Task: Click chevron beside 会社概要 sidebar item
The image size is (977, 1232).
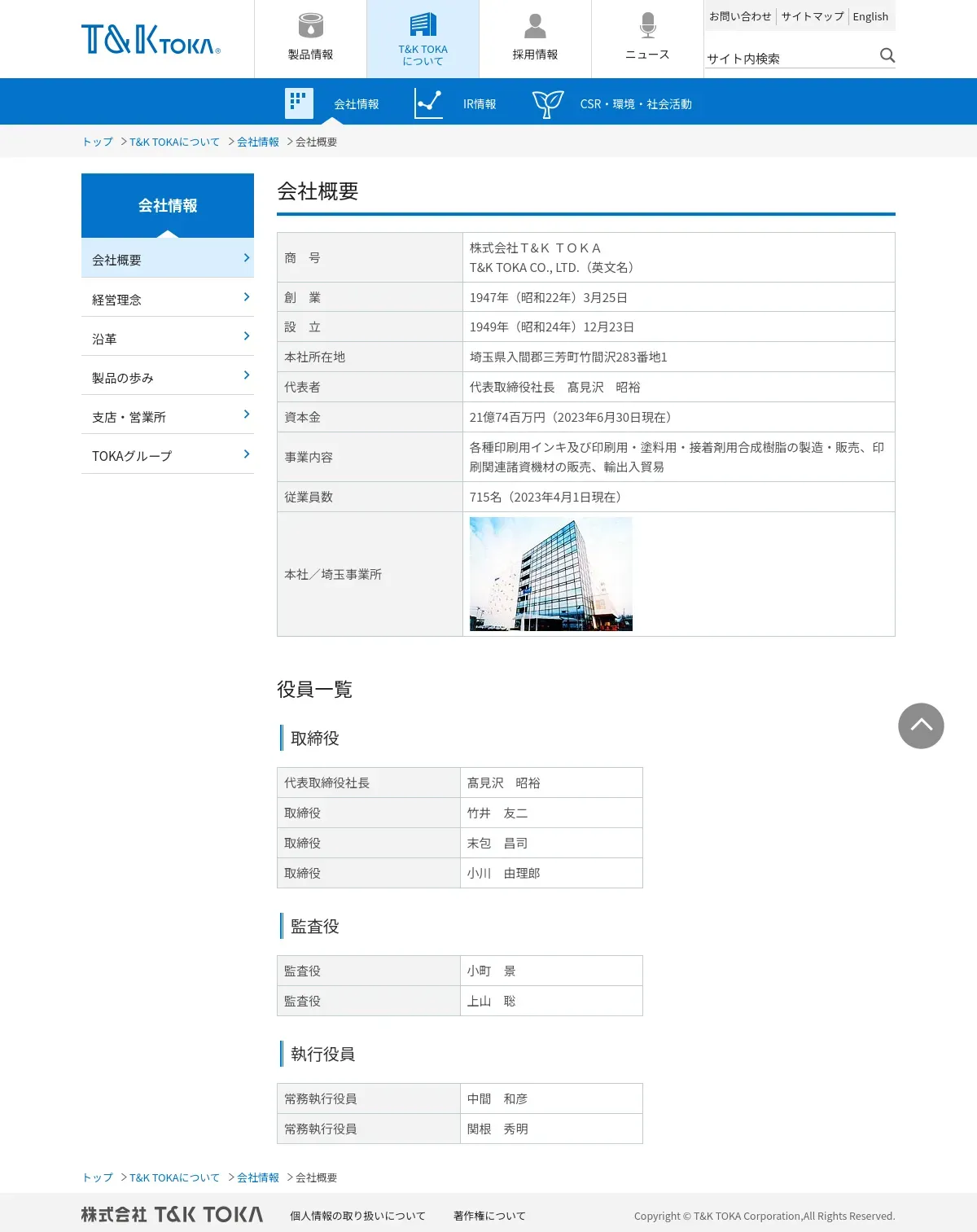Action: point(247,258)
